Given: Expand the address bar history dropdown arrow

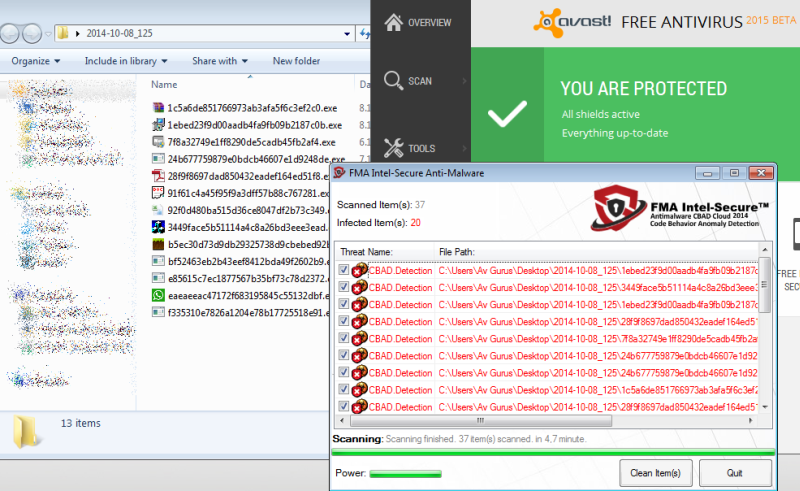Looking at the screenshot, I should point(347,34).
